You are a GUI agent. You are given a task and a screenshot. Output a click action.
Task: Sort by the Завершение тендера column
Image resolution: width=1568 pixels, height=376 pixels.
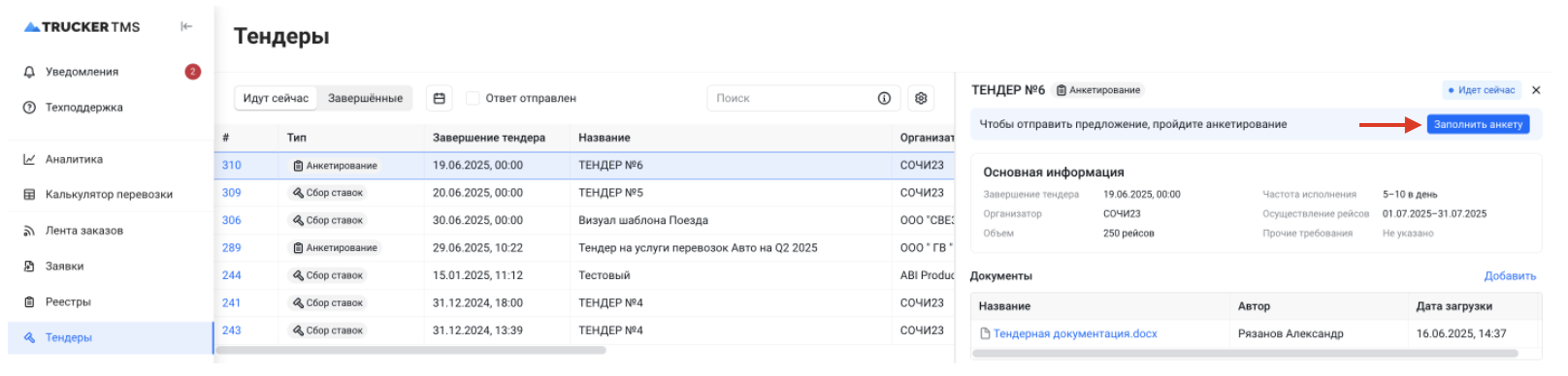point(489,138)
